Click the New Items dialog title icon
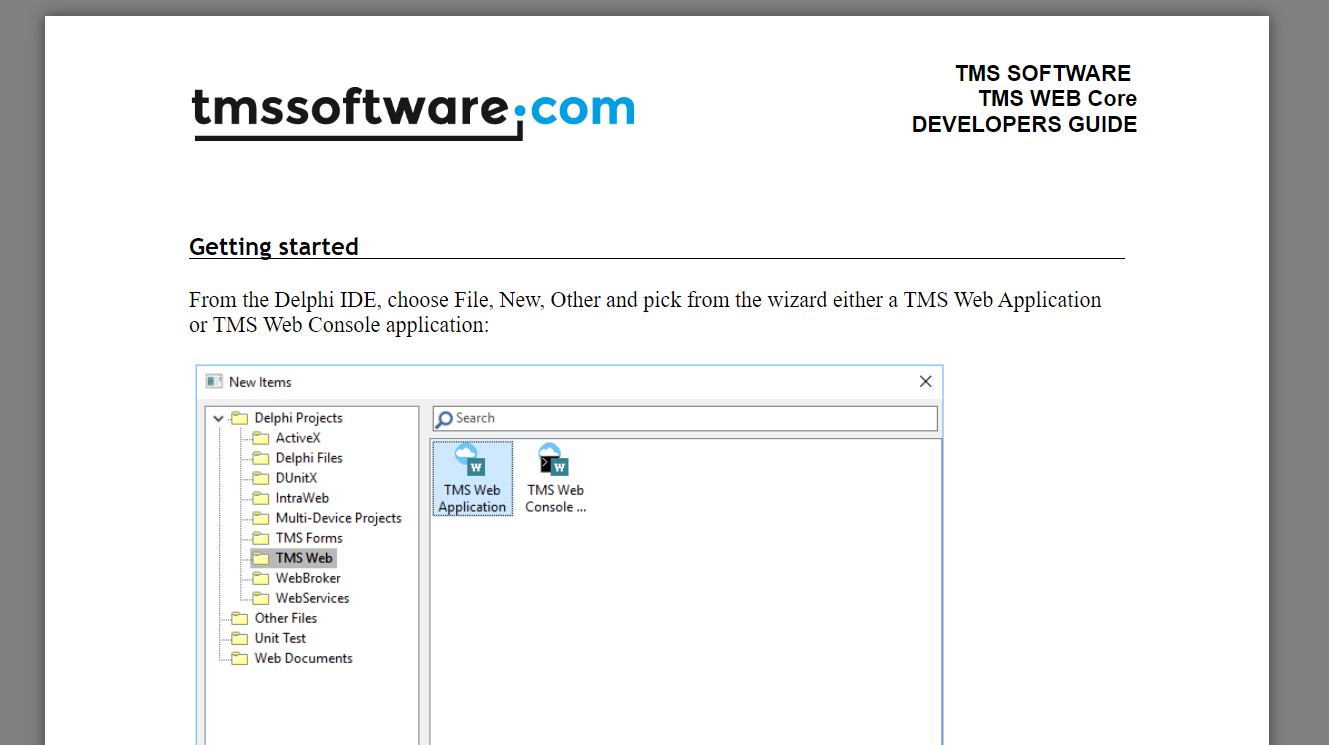1329x745 pixels. 214,382
